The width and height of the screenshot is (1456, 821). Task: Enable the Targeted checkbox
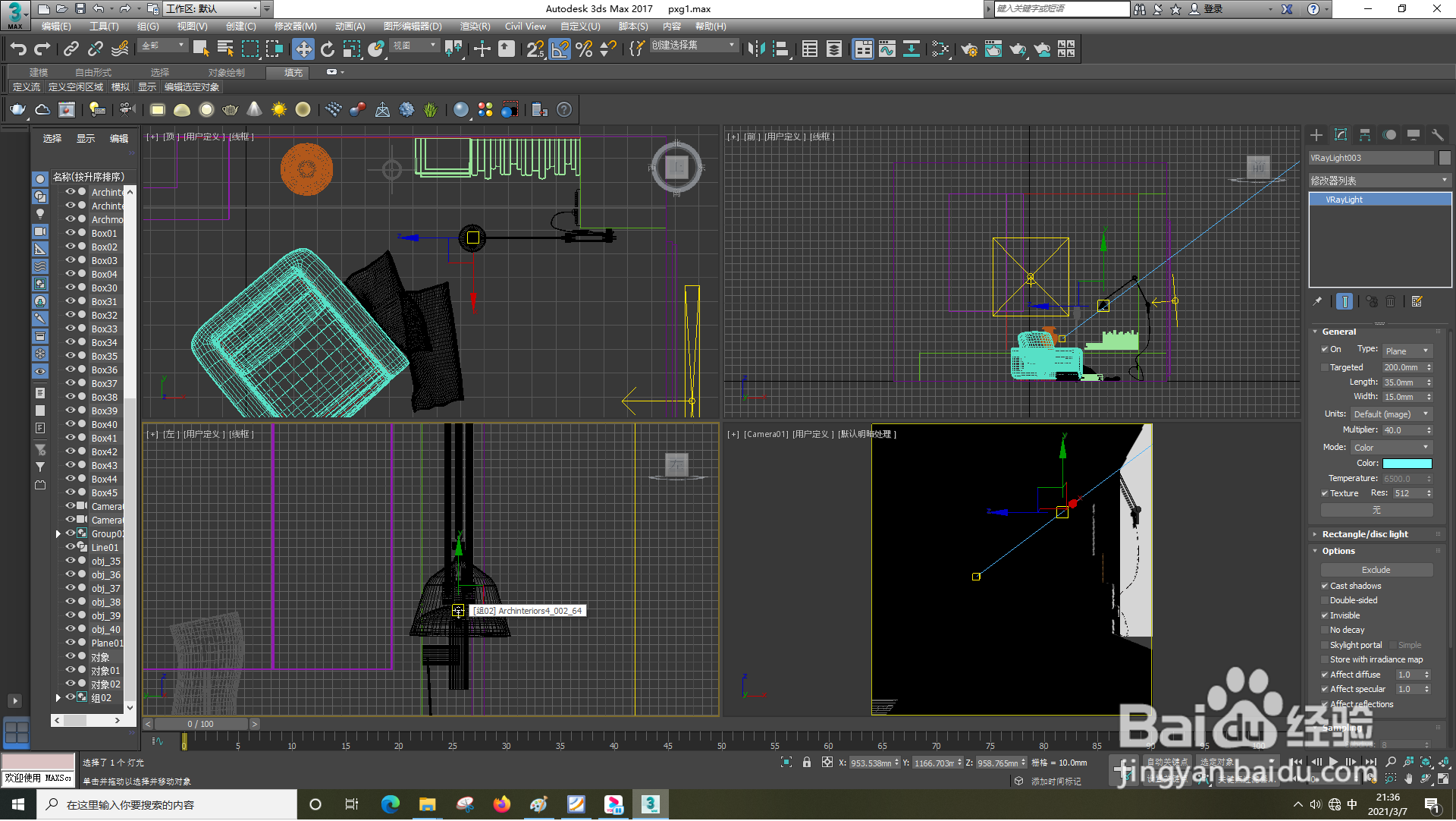[1325, 368]
